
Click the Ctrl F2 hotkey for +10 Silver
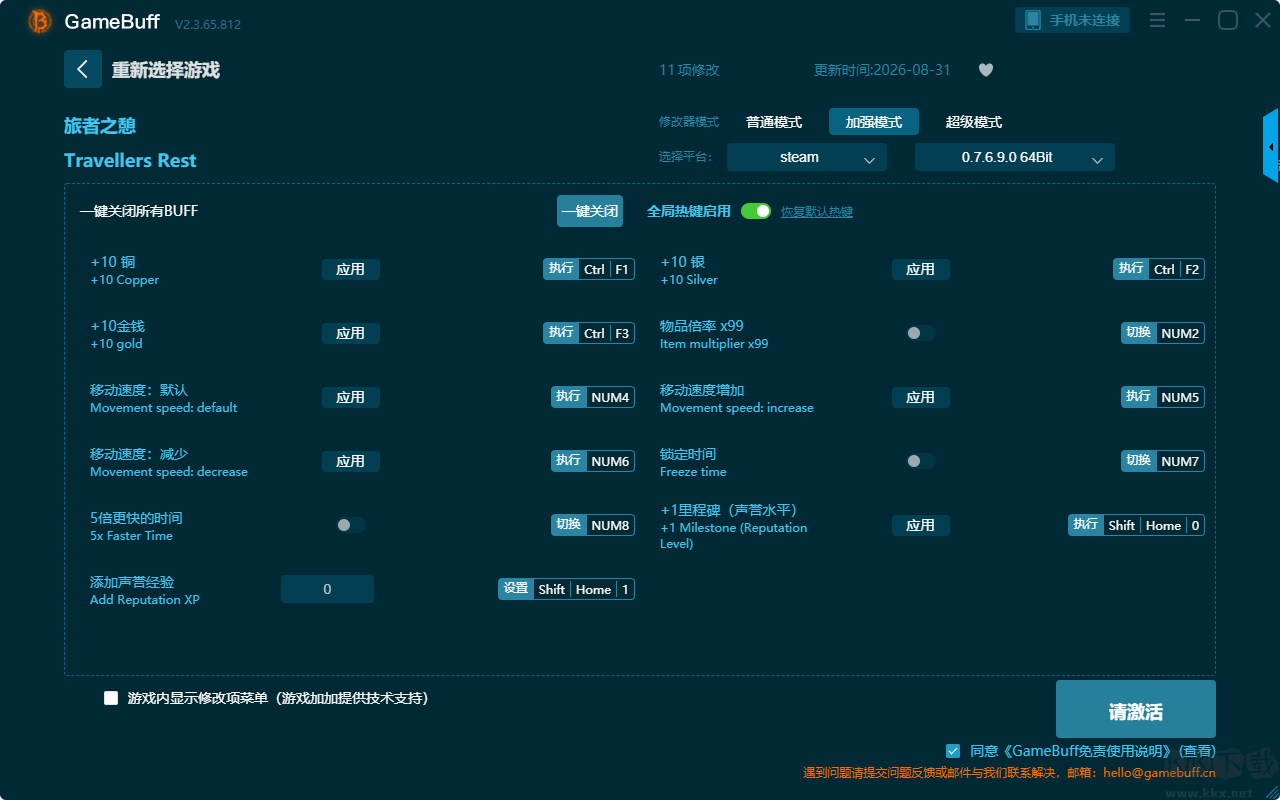click(x=1159, y=269)
